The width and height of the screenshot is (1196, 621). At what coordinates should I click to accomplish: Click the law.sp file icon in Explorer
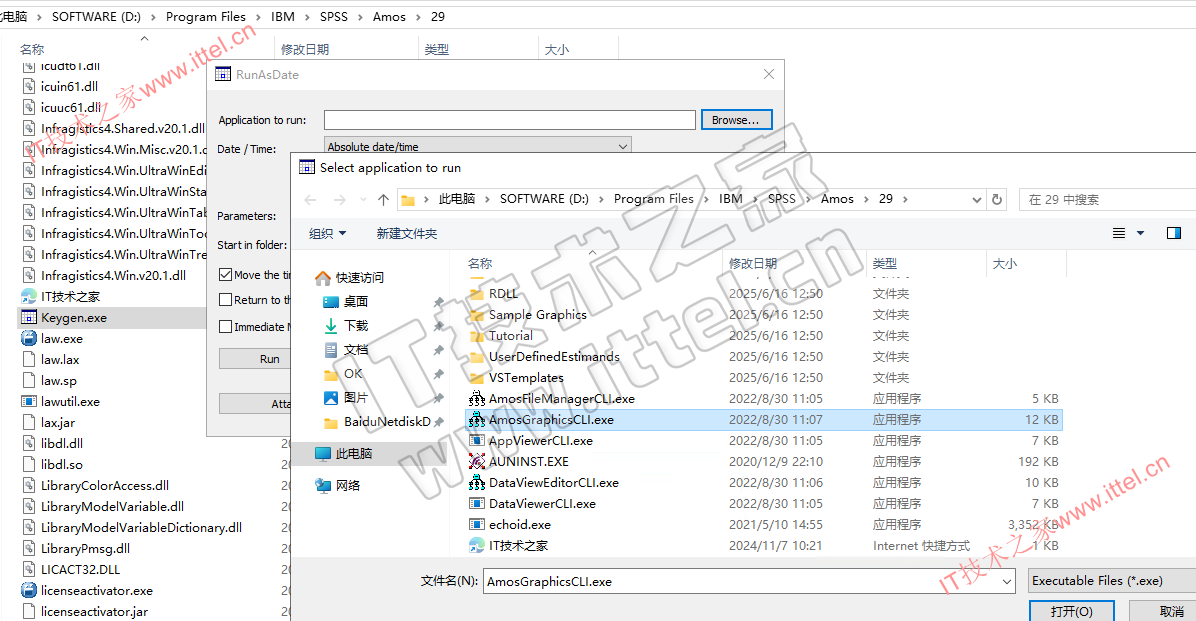click(29, 381)
